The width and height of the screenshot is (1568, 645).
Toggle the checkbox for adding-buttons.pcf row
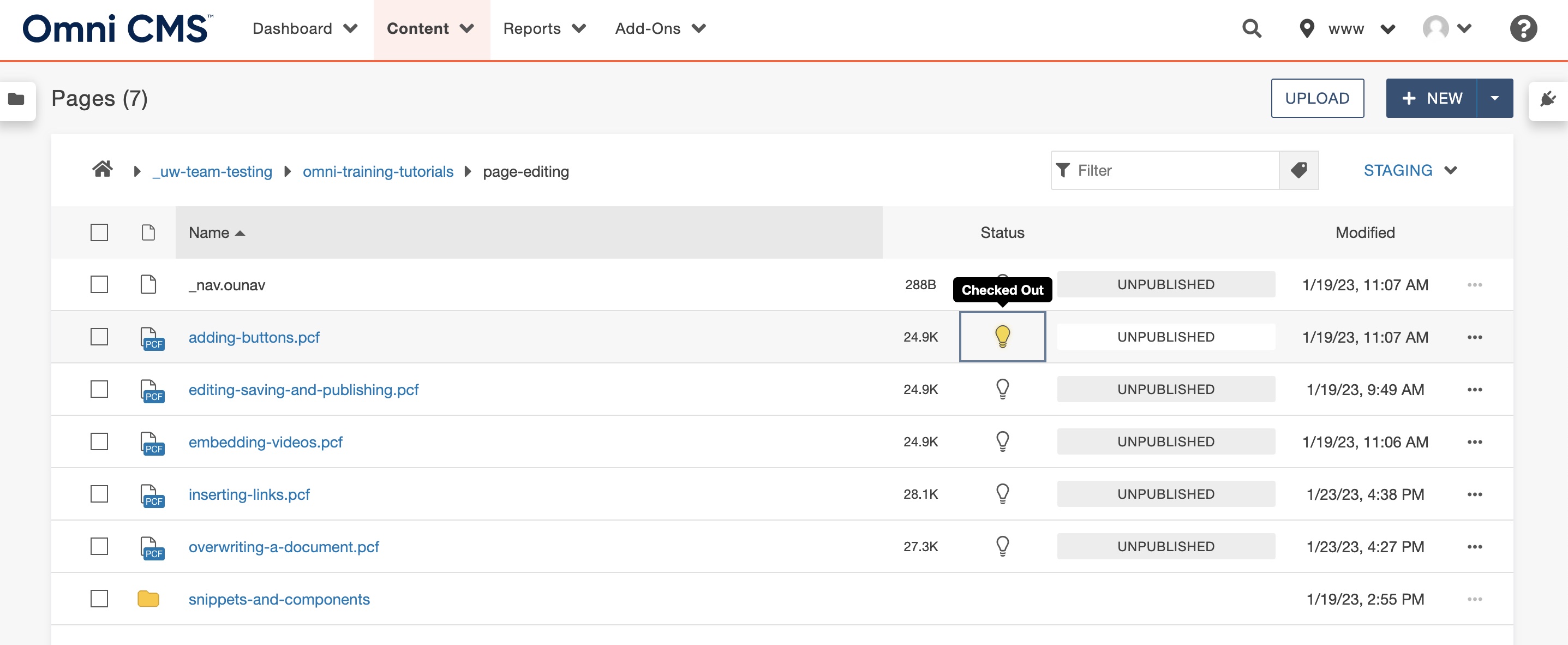pyautogui.click(x=99, y=336)
